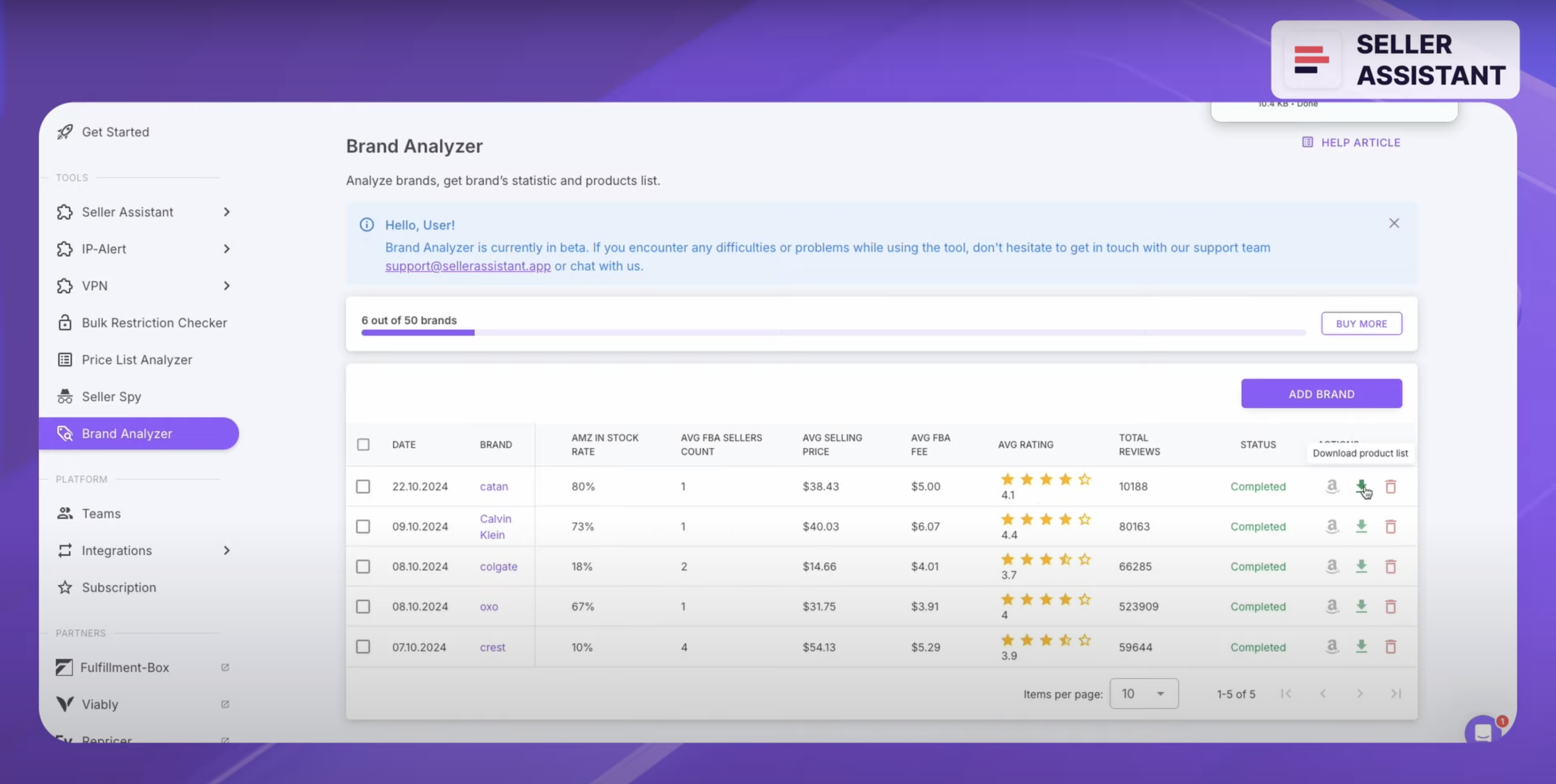The image size is (1556, 784).
Task: Open the Price List Analyzer tool
Action: click(137, 359)
